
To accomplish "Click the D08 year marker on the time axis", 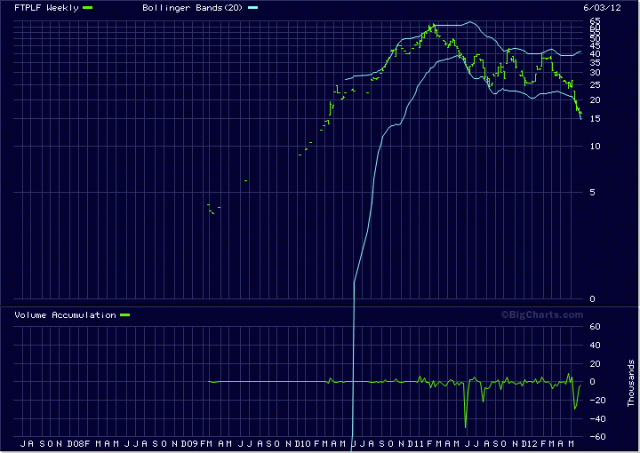I will tap(76, 444).
